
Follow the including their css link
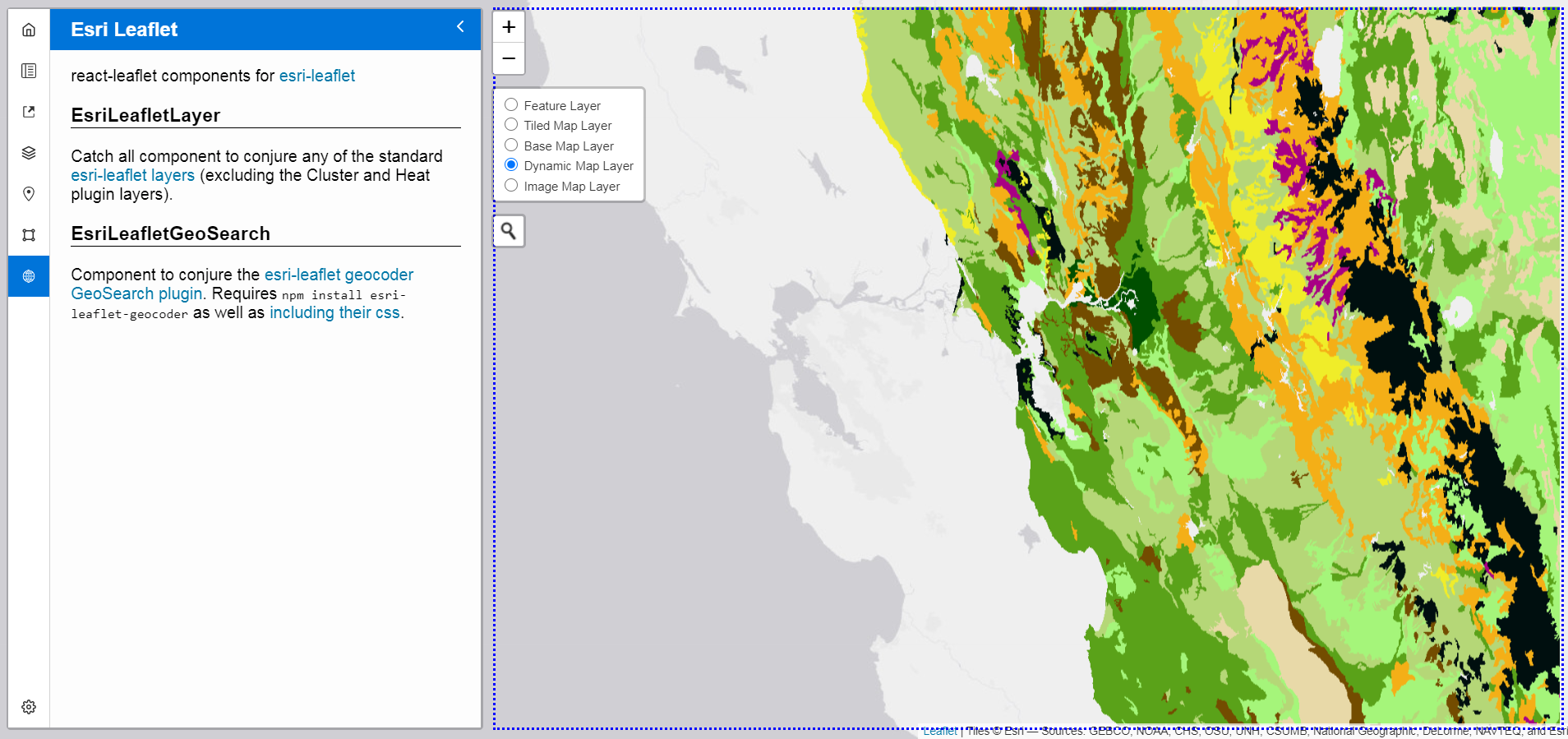(334, 312)
